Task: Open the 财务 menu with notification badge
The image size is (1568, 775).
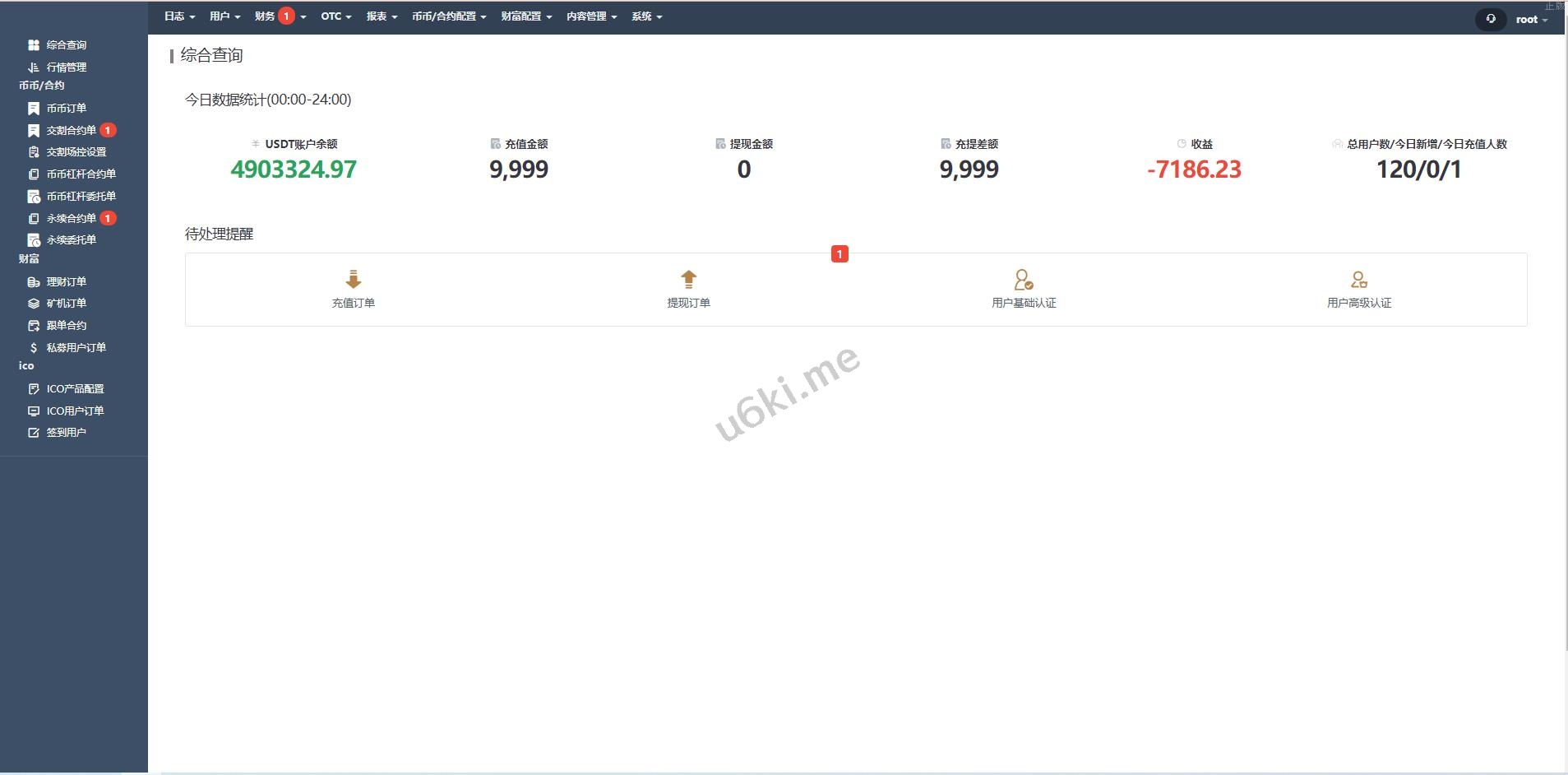Action: tap(266, 16)
